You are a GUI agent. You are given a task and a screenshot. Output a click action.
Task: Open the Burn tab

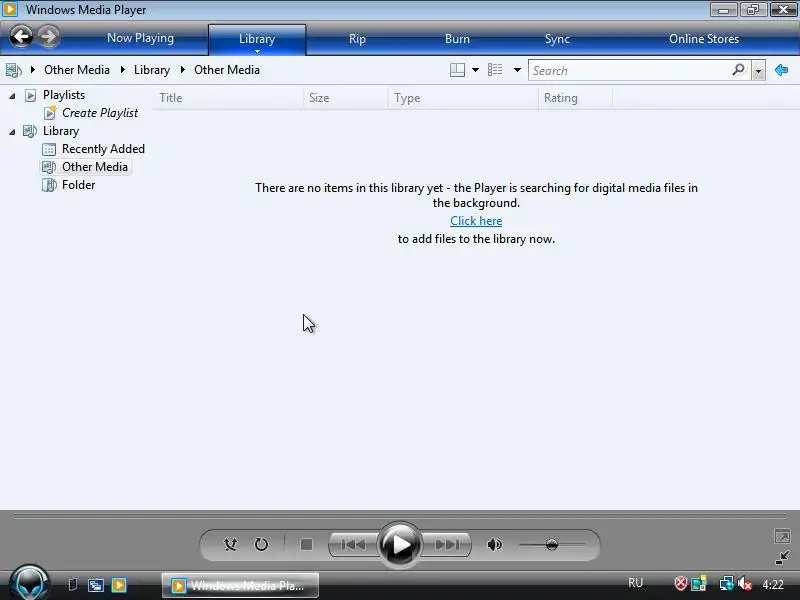pyautogui.click(x=457, y=39)
